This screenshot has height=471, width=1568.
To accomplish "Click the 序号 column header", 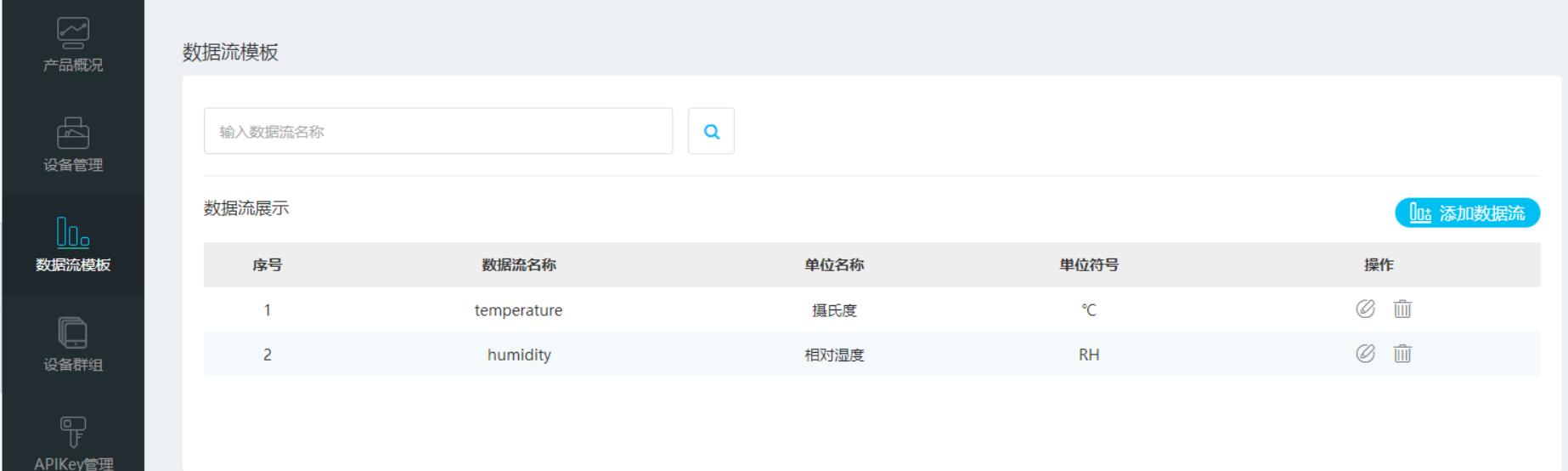I will tap(267, 265).
